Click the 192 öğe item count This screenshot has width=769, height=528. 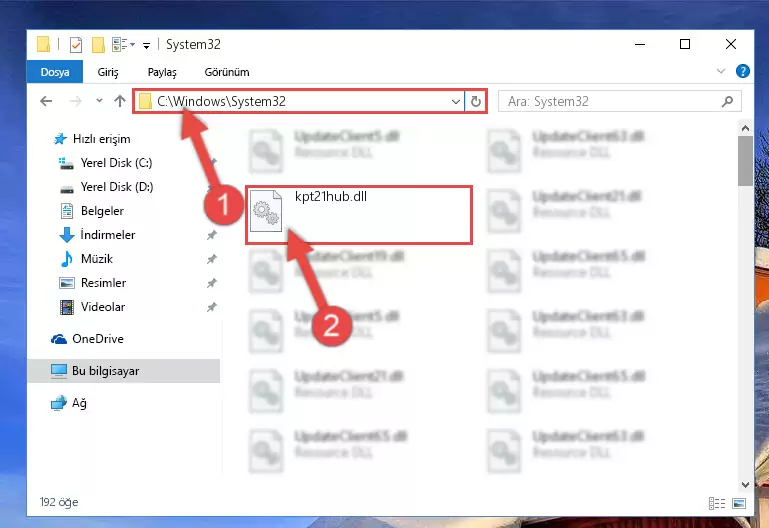[59, 502]
